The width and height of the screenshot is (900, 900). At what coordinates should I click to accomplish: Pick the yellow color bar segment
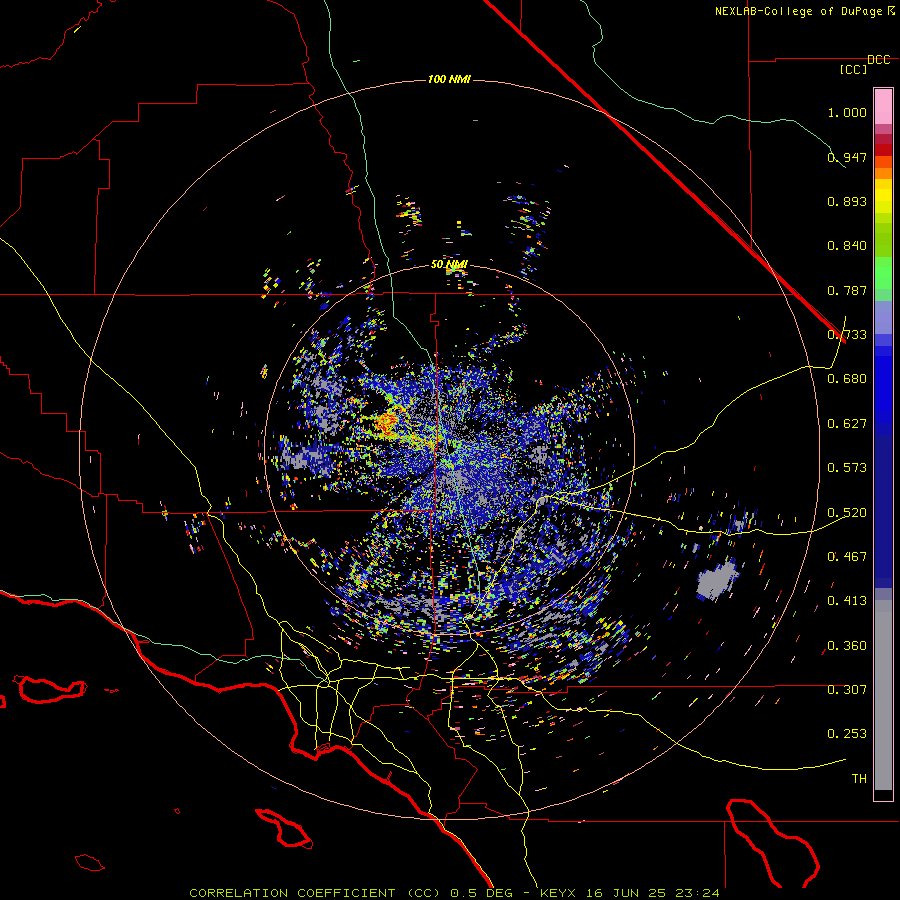pos(883,196)
